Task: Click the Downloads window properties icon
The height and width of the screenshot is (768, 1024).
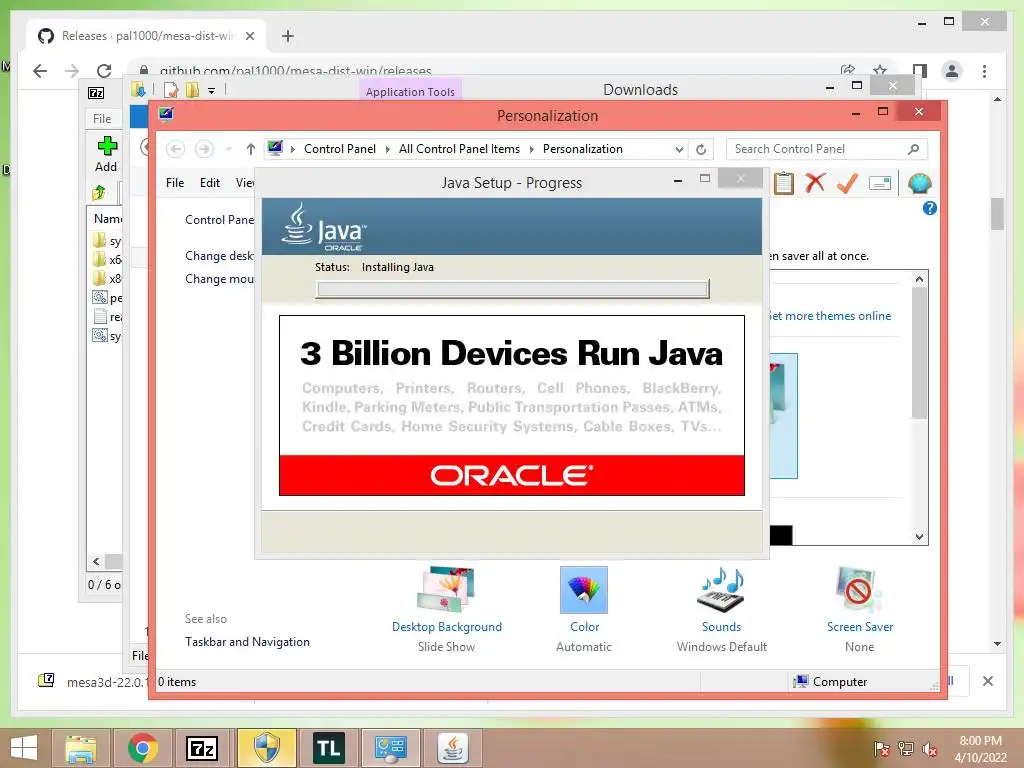Action: click(170, 89)
